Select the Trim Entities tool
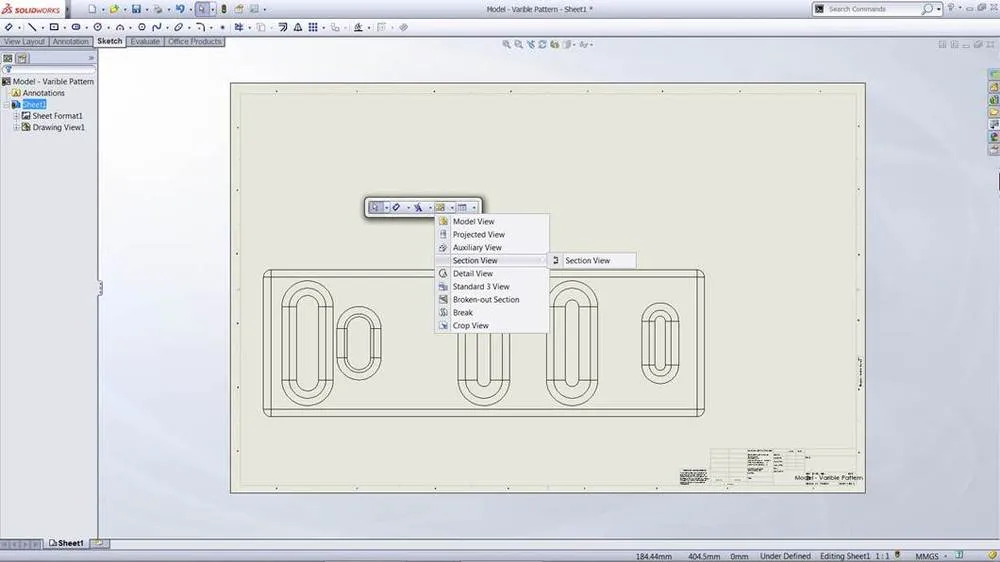The height and width of the screenshot is (562, 1000). pos(239,27)
